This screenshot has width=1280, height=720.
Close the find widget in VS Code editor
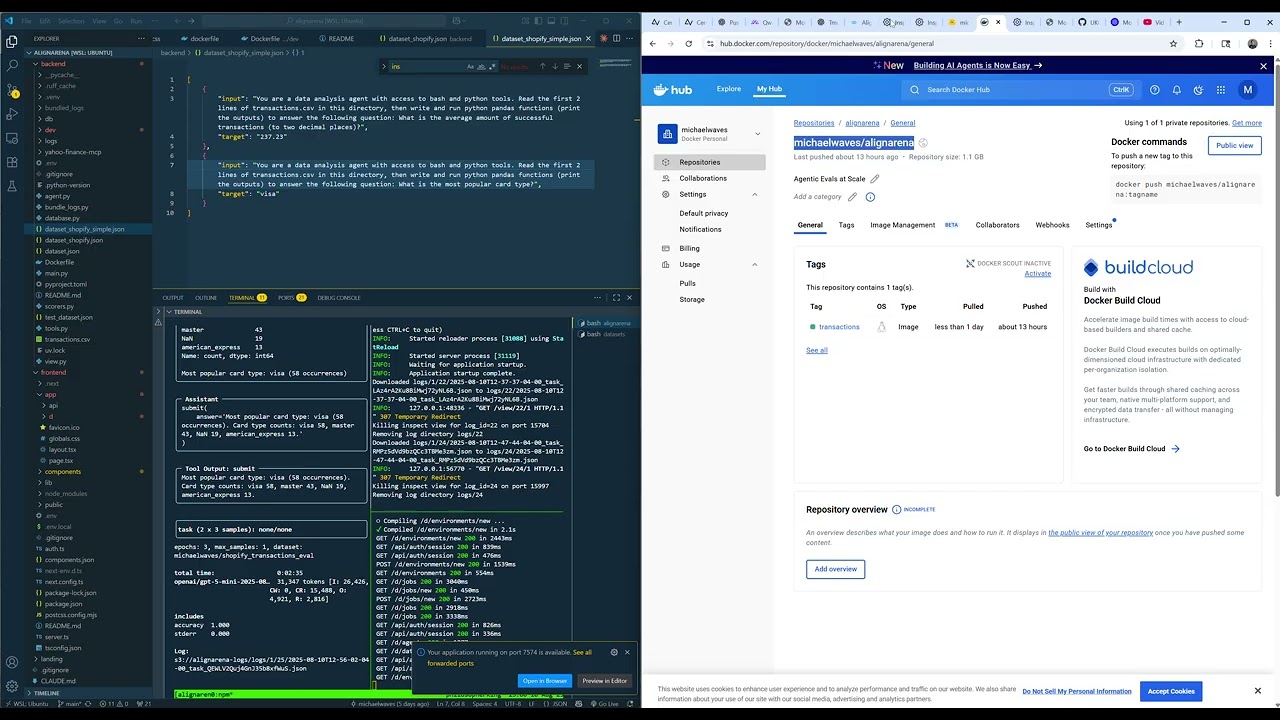[x=579, y=66]
